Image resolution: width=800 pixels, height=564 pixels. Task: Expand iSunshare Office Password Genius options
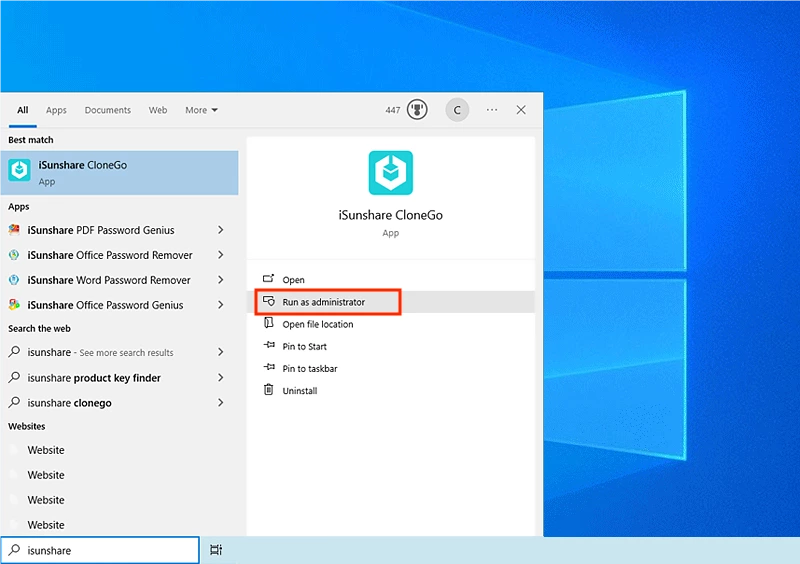point(220,305)
